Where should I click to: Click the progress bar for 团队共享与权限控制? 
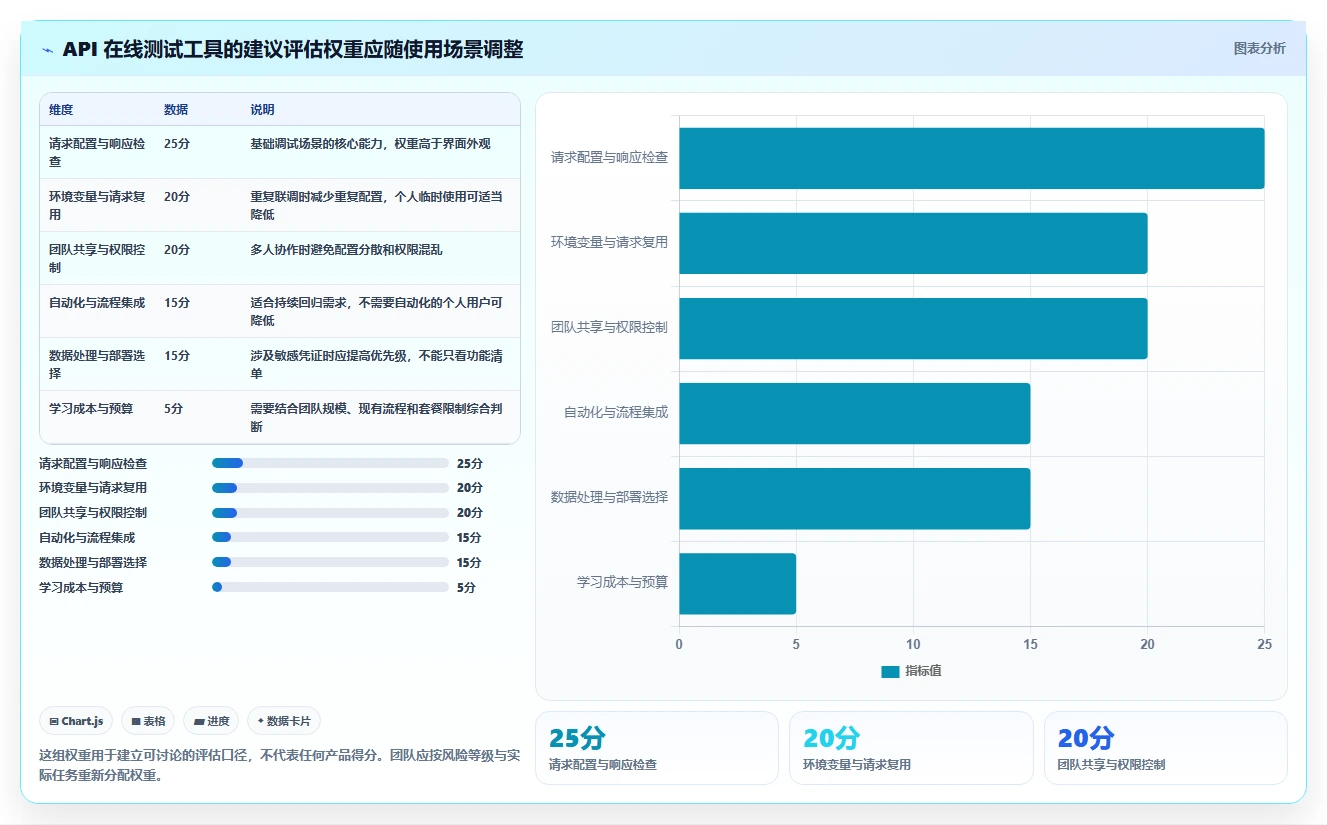click(330, 513)
